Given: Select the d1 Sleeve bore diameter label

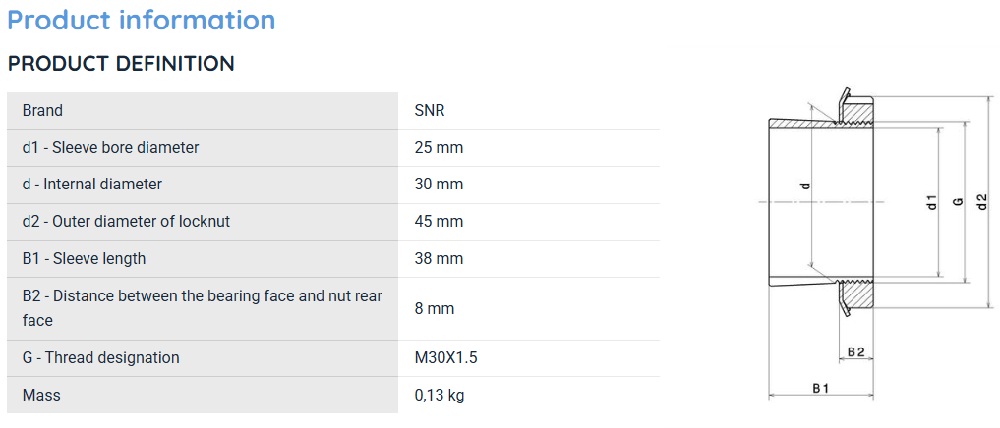Looking at the screenshot, I should [111, 147].
